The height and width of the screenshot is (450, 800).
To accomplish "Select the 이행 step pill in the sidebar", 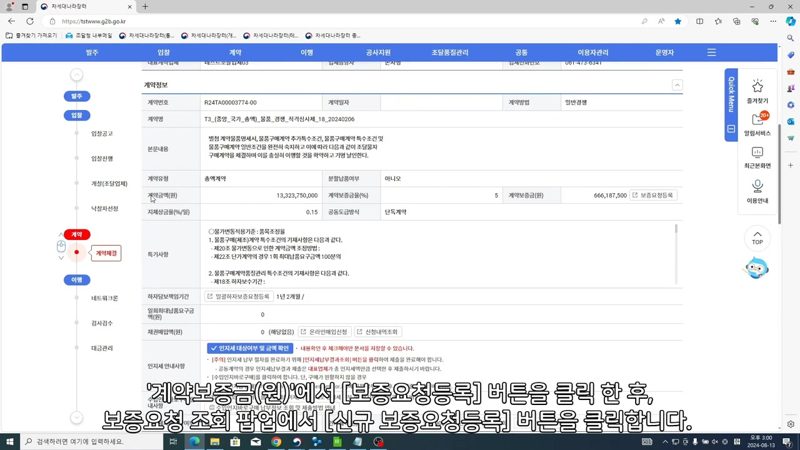I will pyautogui.click(x=77, y=280).
